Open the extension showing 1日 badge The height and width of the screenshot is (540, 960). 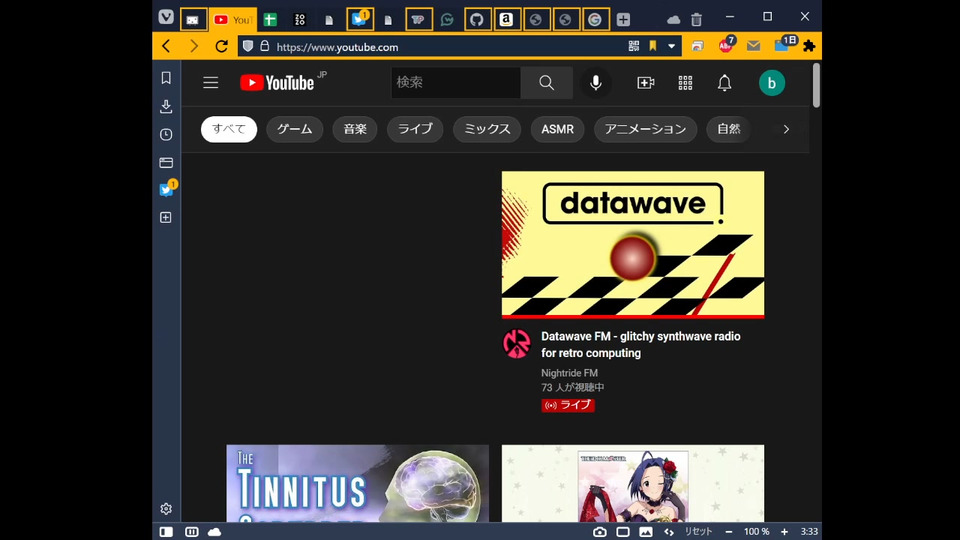coord(784,44)
